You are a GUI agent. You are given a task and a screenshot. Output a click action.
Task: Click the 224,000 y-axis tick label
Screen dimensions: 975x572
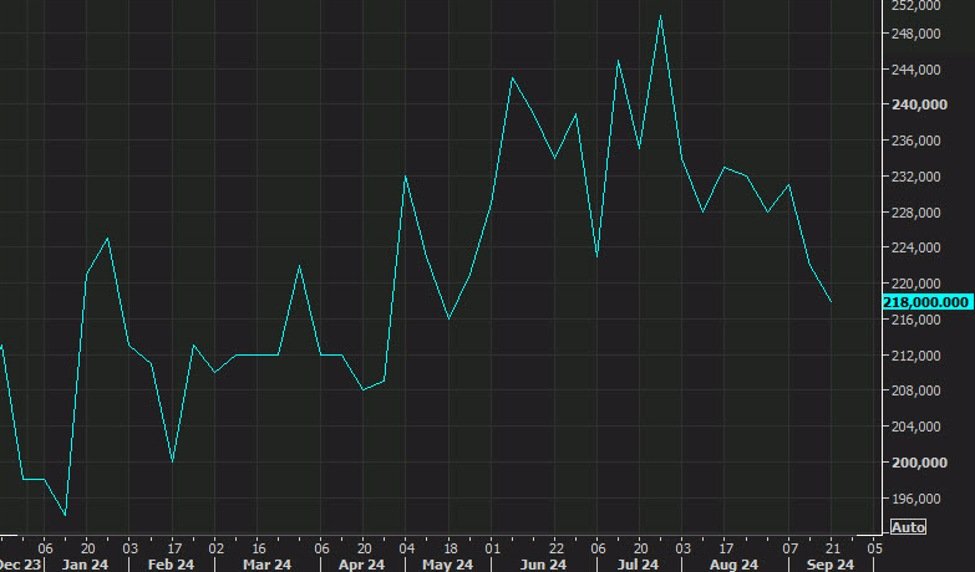coord(919,248)
